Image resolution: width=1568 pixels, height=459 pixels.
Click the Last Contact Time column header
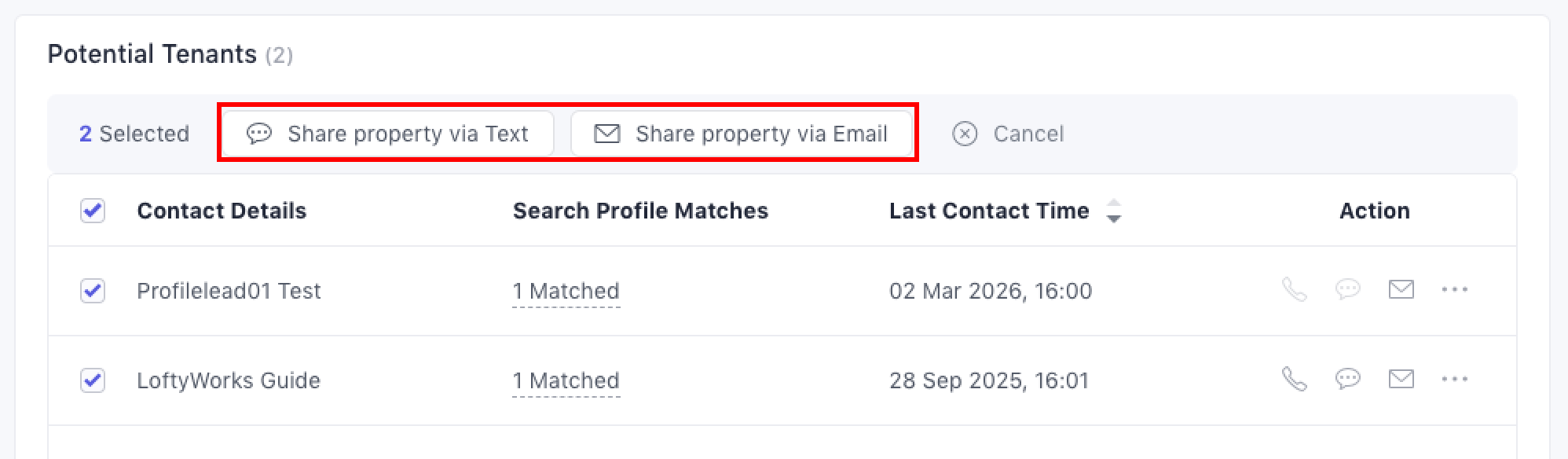coord(988,211)
